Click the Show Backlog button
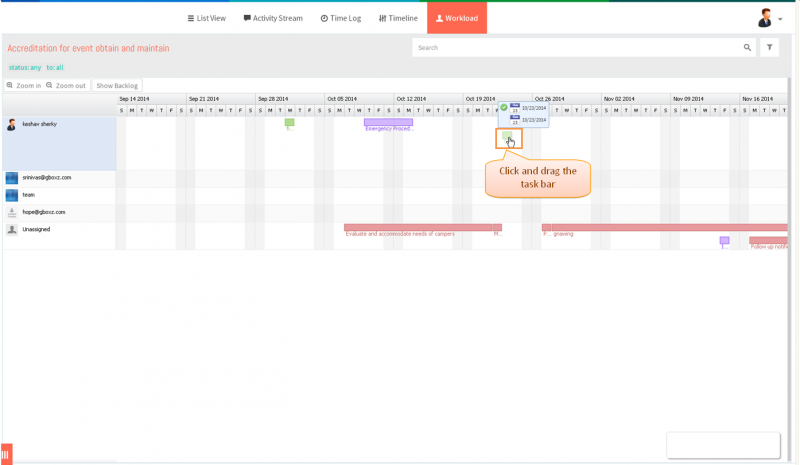 tap(117, 86)
